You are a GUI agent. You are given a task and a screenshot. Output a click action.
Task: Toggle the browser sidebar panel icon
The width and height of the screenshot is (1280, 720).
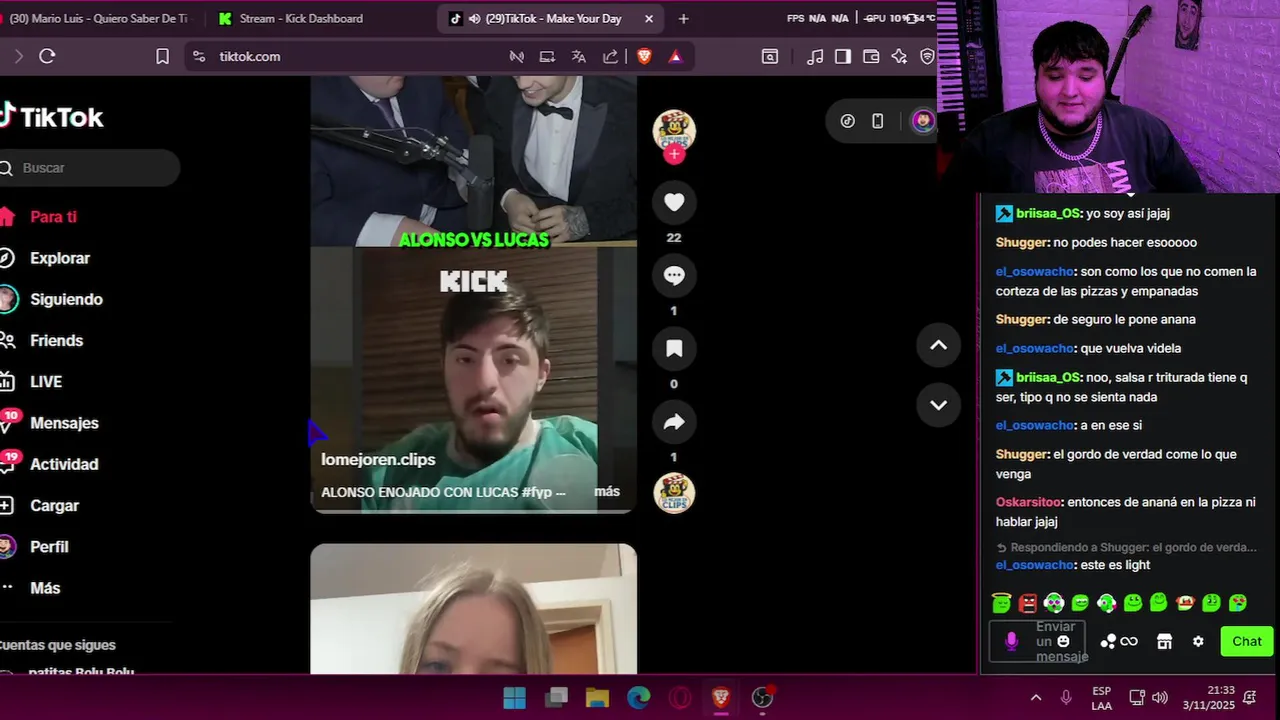coord(843,57)
